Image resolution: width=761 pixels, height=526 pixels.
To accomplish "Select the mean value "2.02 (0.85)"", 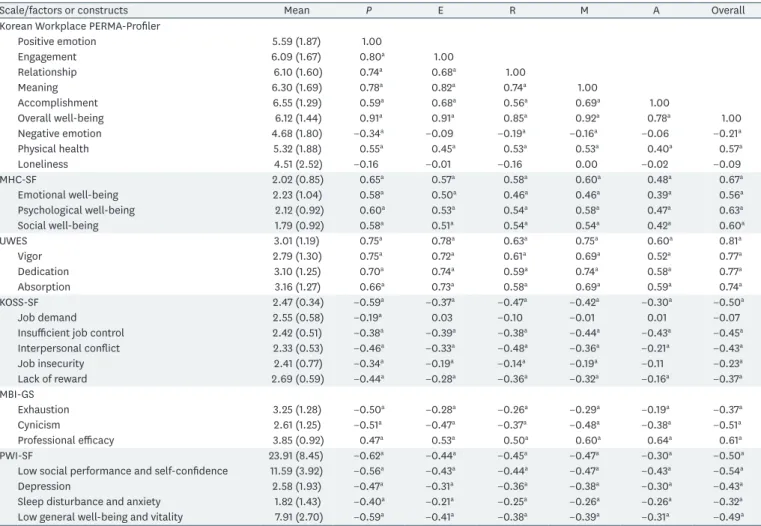I will coord(297,180).
